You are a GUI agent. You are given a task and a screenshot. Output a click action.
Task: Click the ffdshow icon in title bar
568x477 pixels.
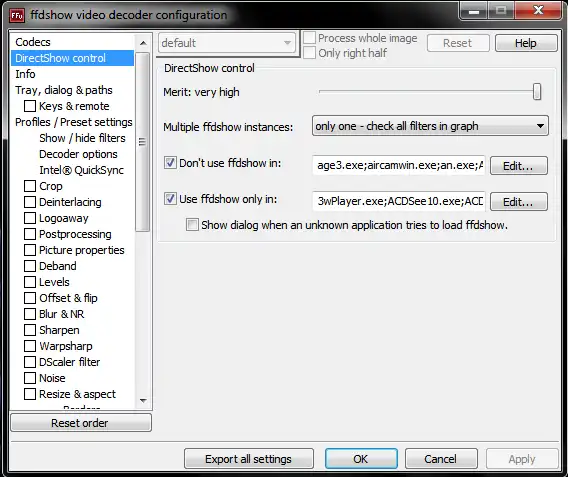pyautogui.click(x=17, y=16)
